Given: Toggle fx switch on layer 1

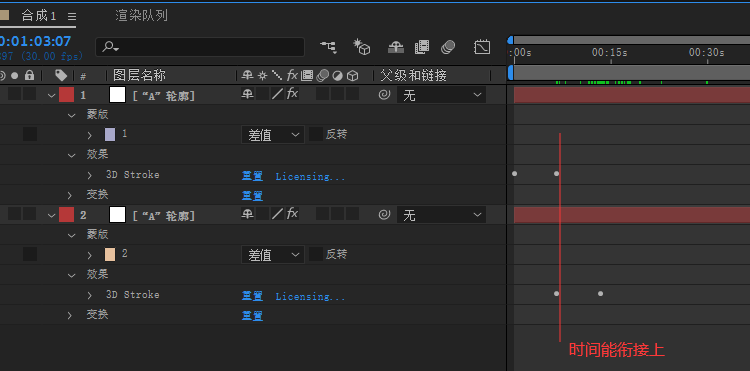Looking at the screenshot, I should pyautogui.click(x=292, y=94).
